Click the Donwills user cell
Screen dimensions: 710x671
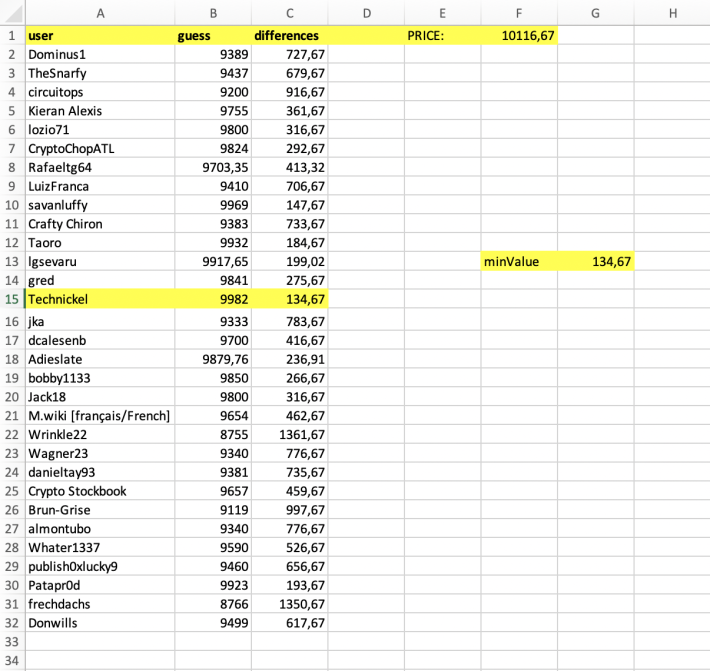coord(100,623)
